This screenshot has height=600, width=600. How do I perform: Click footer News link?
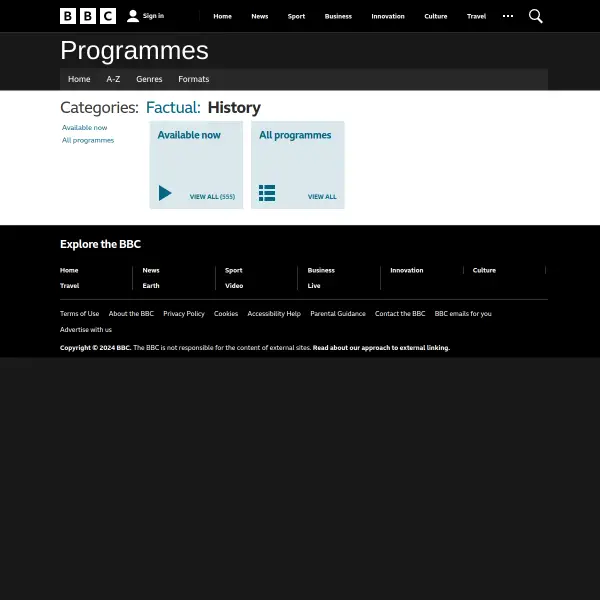click(151, 270)
